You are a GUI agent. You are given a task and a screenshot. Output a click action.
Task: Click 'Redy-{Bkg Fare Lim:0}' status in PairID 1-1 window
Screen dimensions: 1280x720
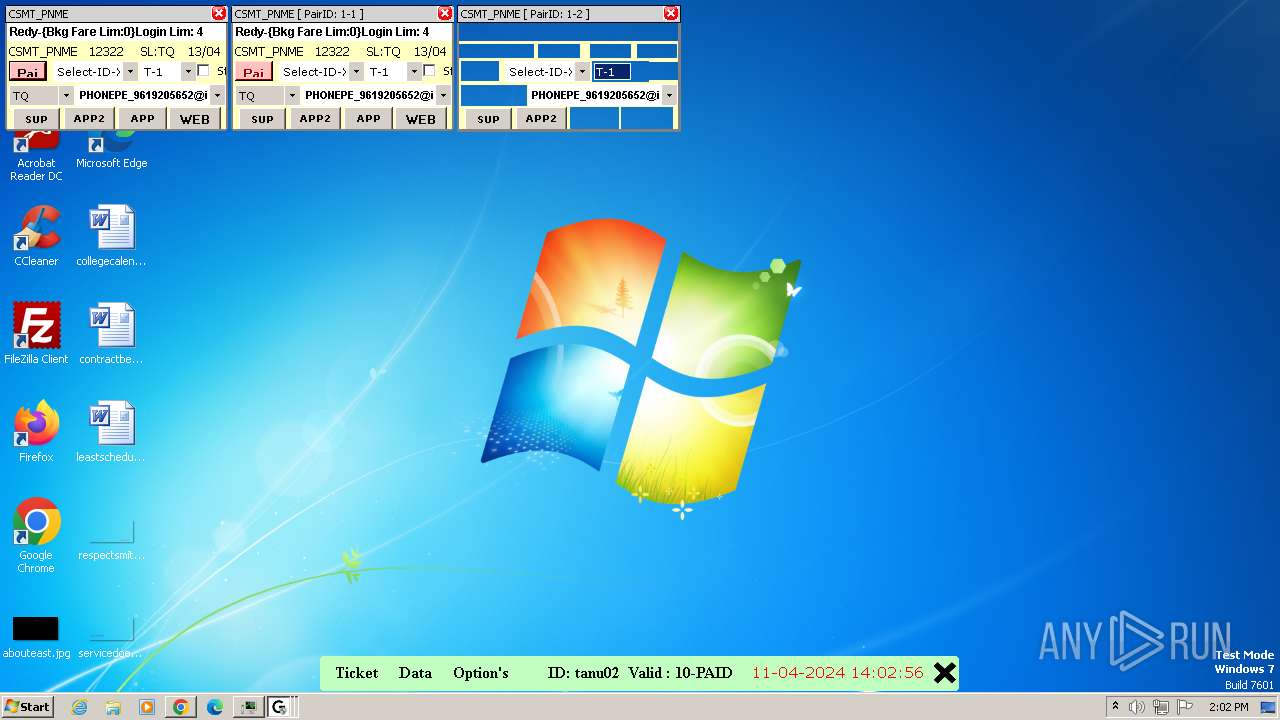point(297,32)
